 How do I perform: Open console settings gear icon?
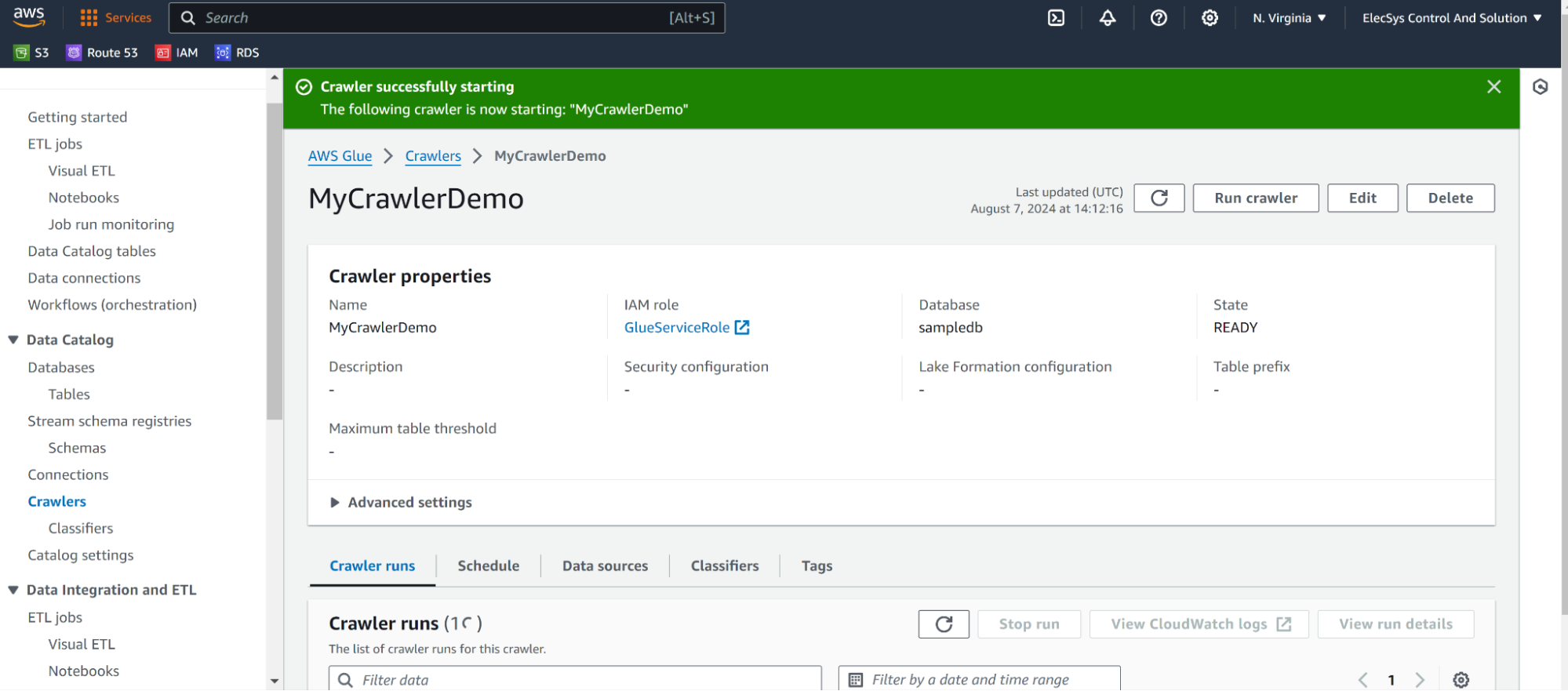[1210, 18]
